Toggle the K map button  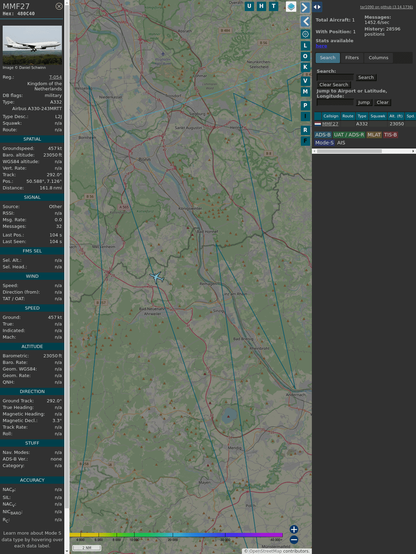[305, 67]
